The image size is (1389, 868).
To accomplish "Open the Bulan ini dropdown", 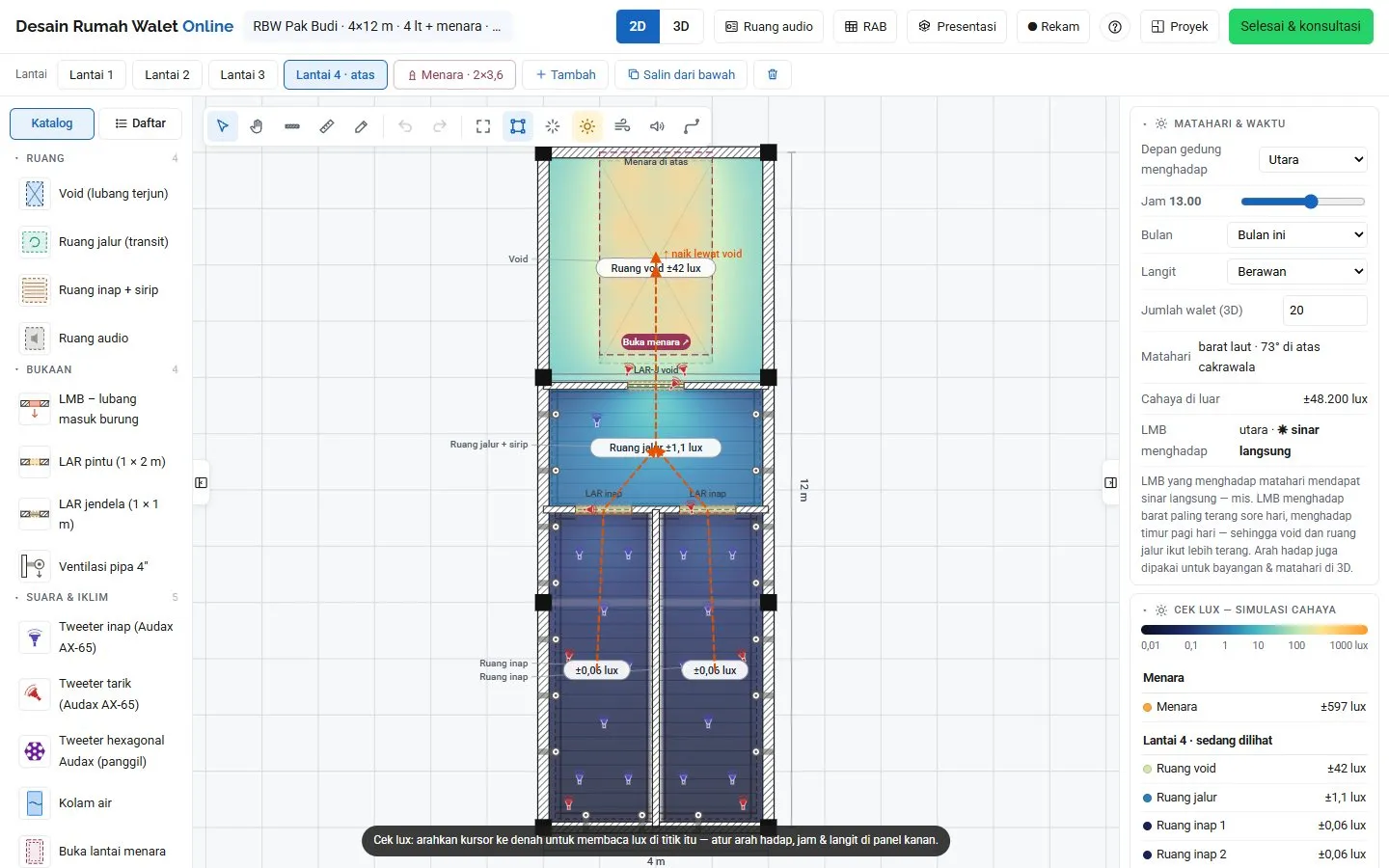I will click(x=1297, y=234).
